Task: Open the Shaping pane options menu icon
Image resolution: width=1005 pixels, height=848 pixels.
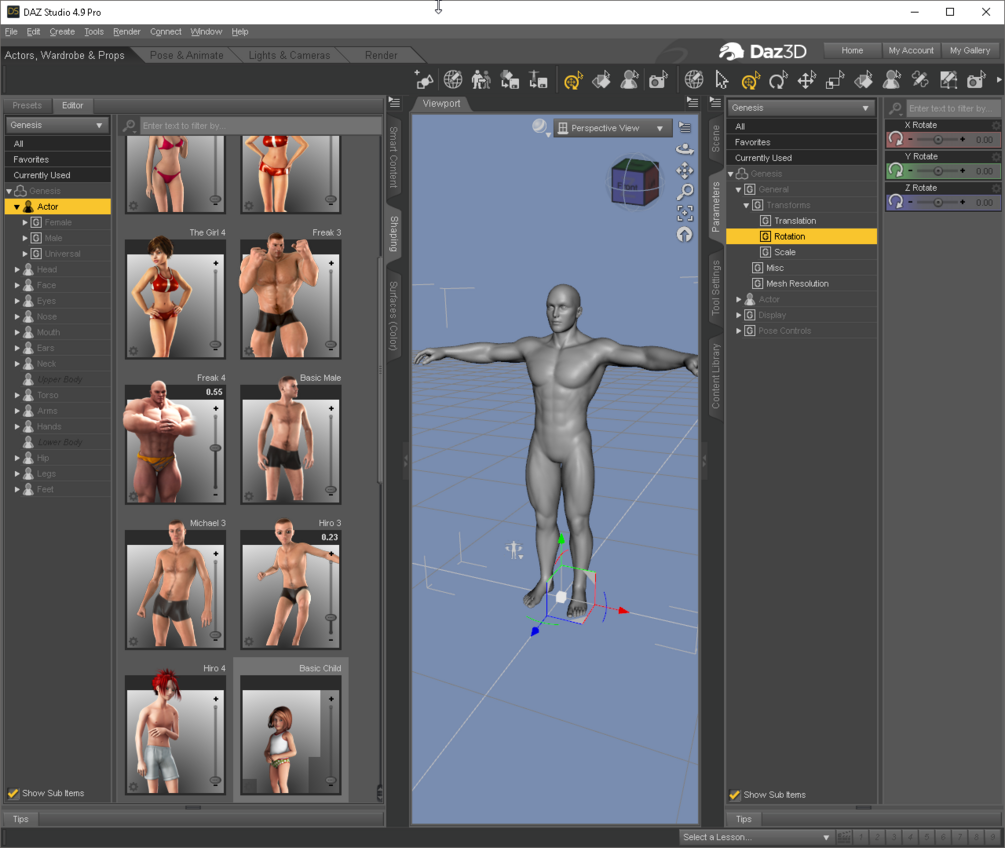Action: (x=394, y=103)
